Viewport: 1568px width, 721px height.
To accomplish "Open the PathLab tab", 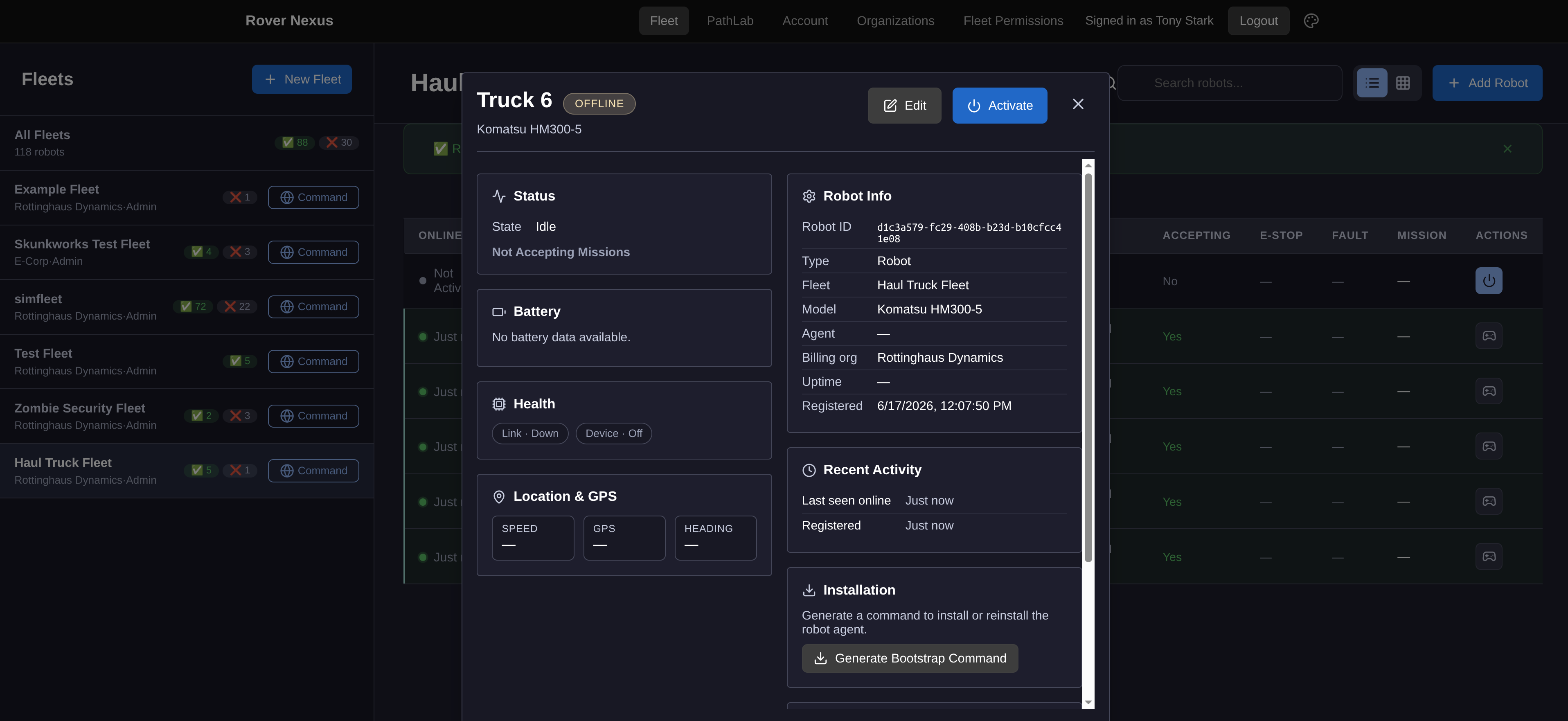I will coord(730,21).
